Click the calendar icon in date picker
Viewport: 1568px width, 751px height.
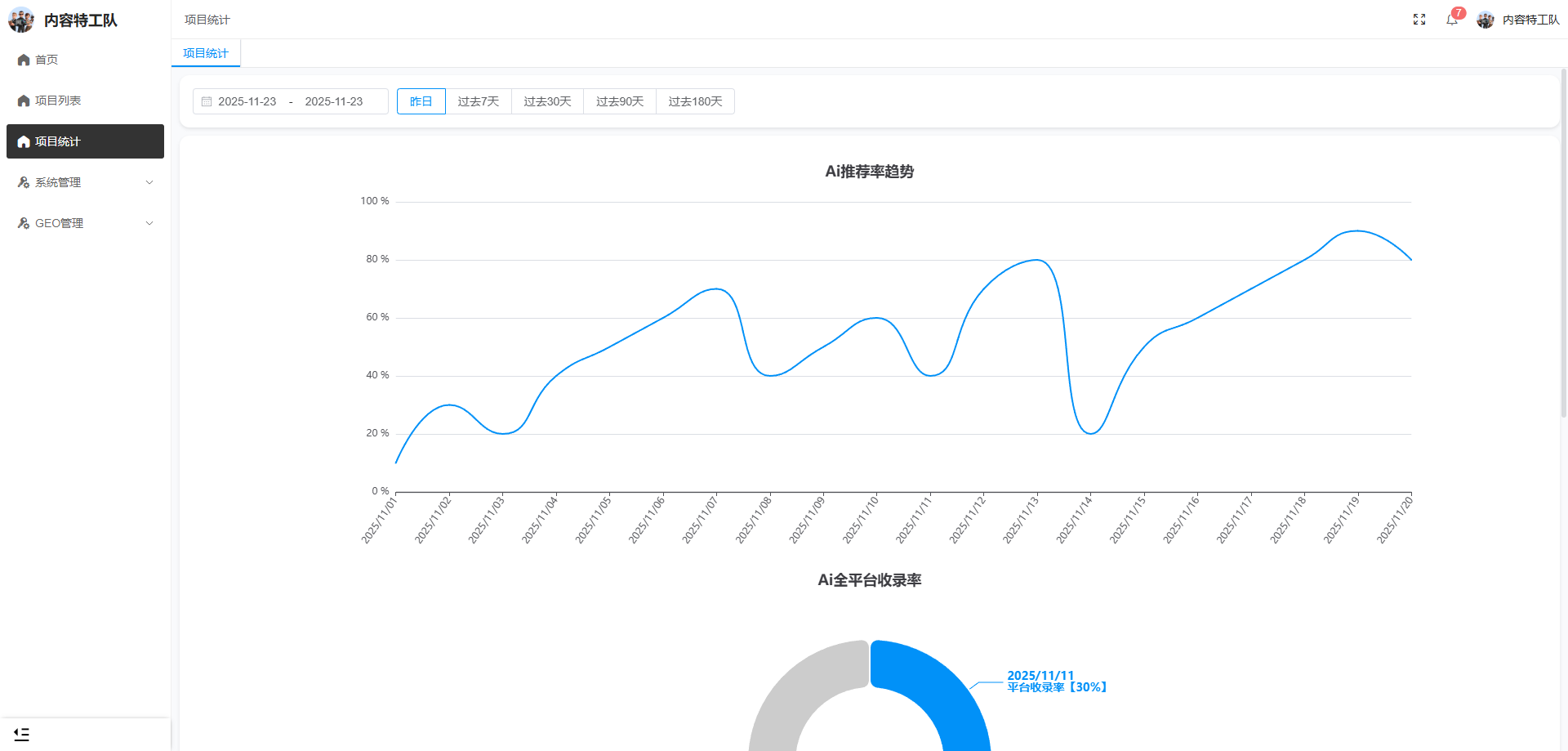pos(207,102)
